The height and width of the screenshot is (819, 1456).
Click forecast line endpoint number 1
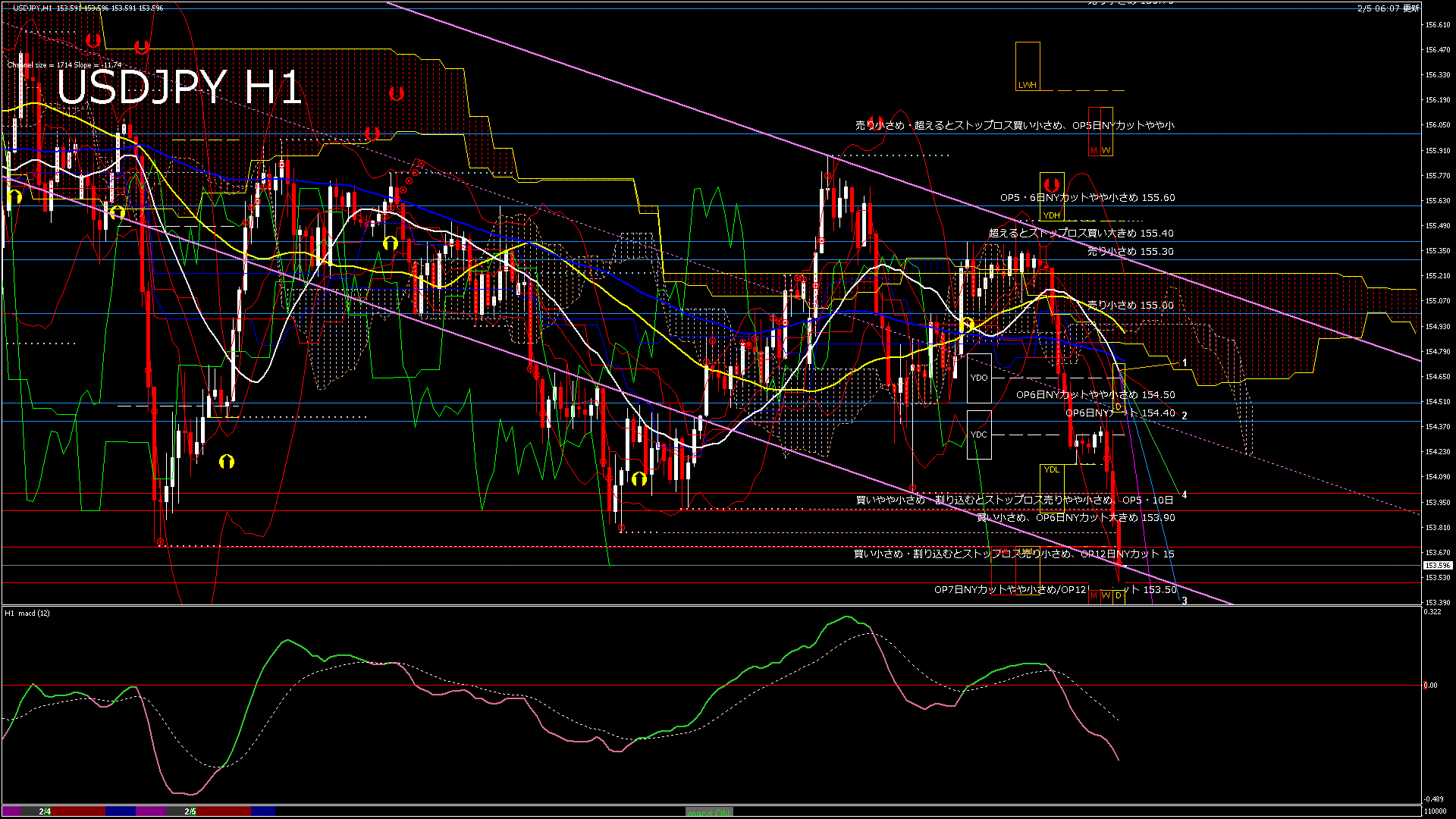[x=1185, y=363]
